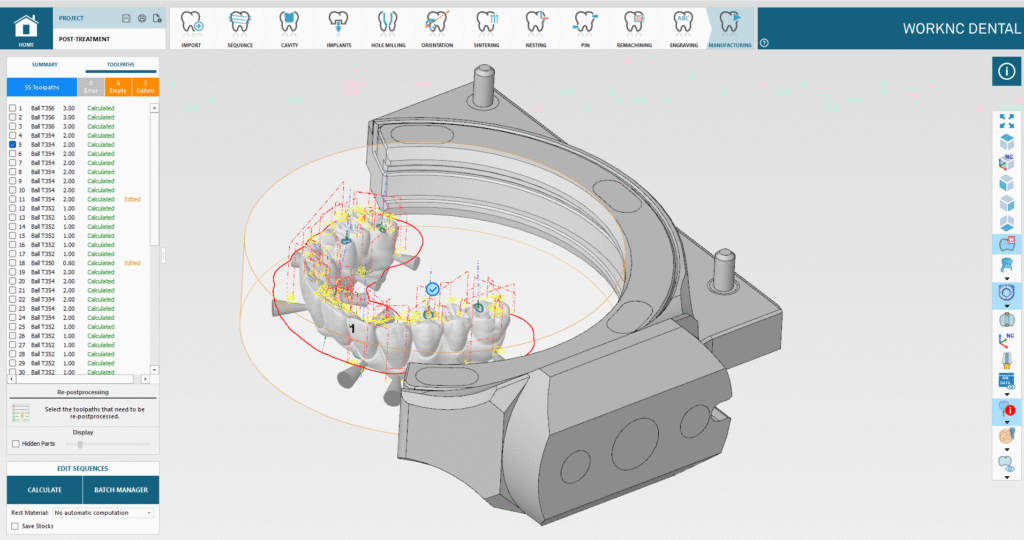The image size is (1024, 540).
Task: Toggle the disc blank display icon
Action: pyautogui.click(x=1006, y=292)
